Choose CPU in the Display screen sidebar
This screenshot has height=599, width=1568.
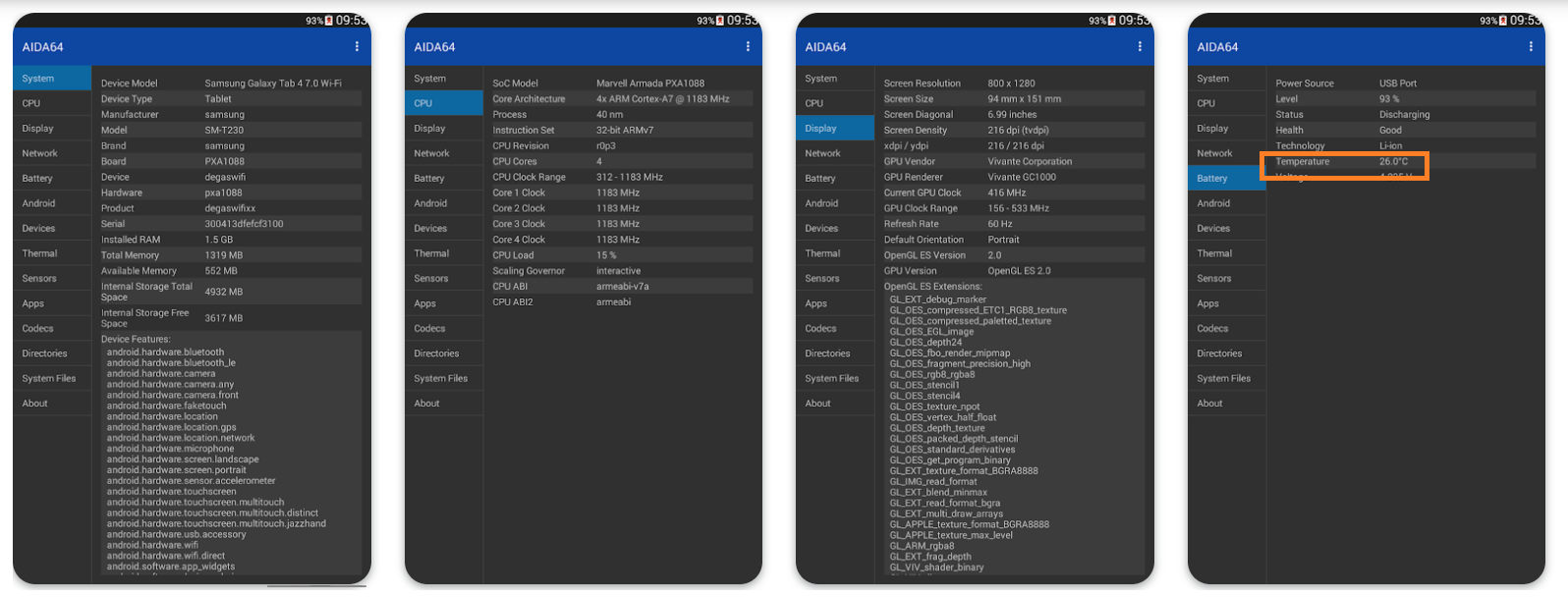pyautogui.click(x=835, y=103)
